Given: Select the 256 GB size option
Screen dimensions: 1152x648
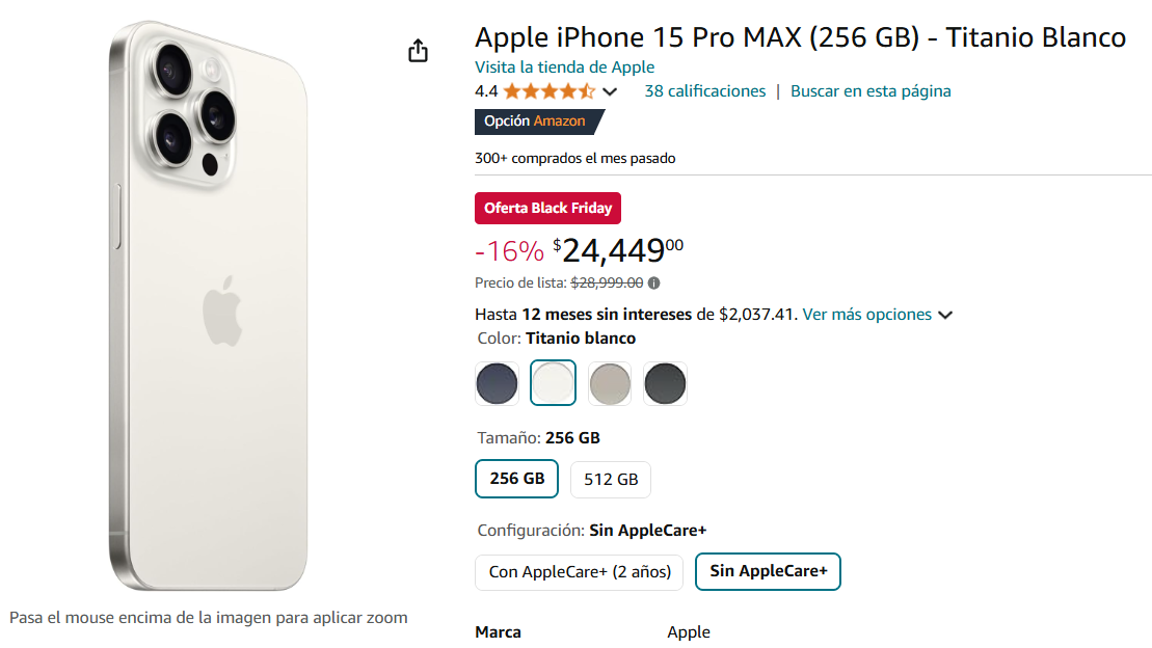Looking at the screenshot, I should pyautogui.click(x=516, y=478).
